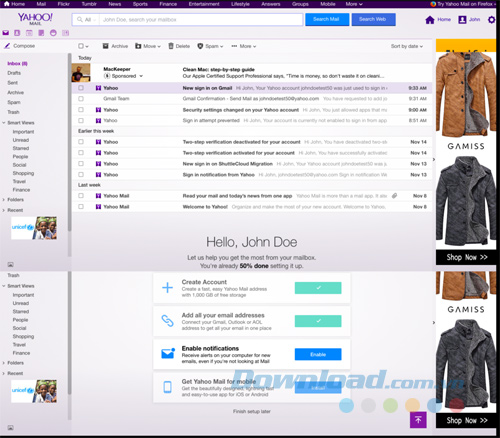Click the magnifier icon in the search box
500x438 pixels.
tap(80, 20)
